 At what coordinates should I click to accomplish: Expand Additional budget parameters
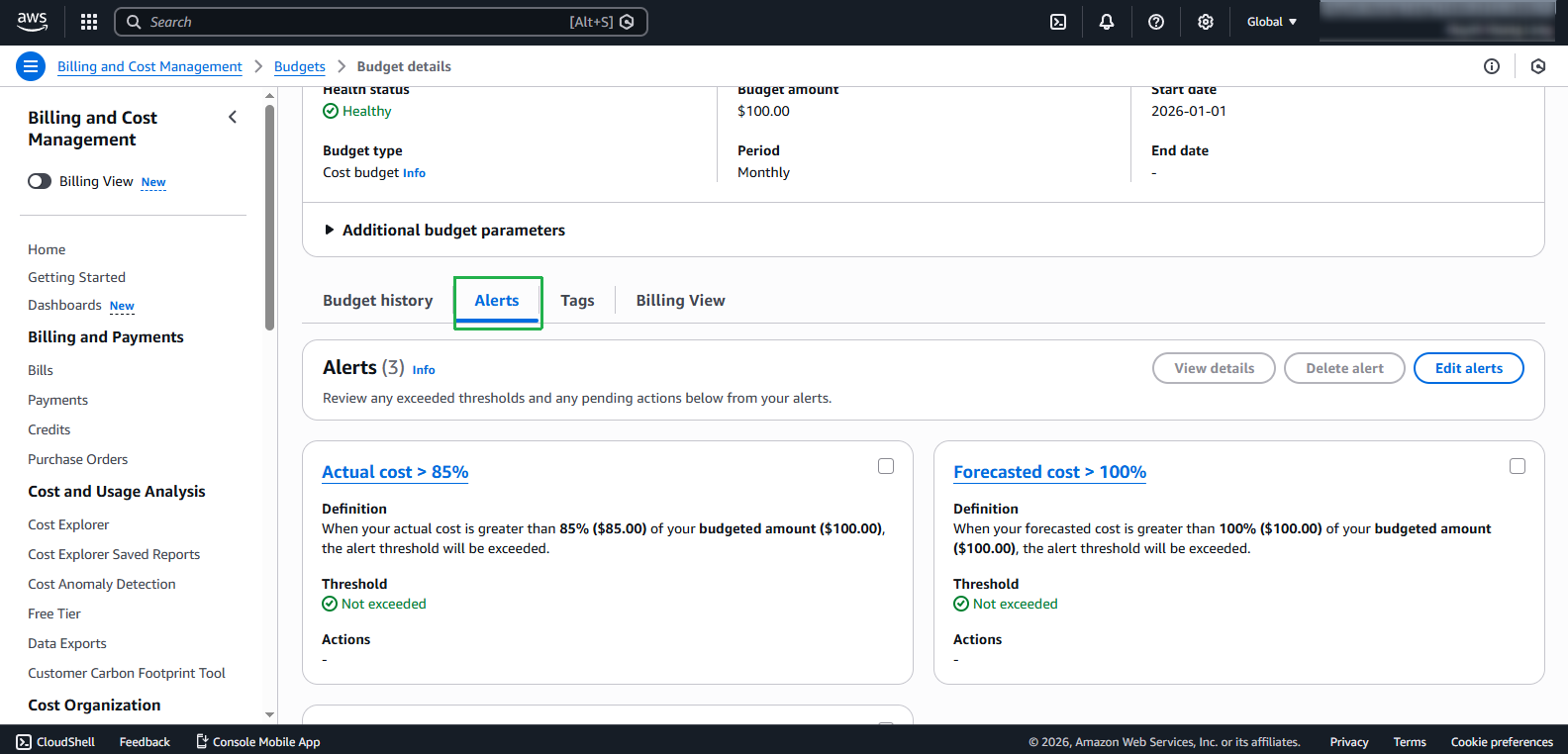click(x=444, y=230)
